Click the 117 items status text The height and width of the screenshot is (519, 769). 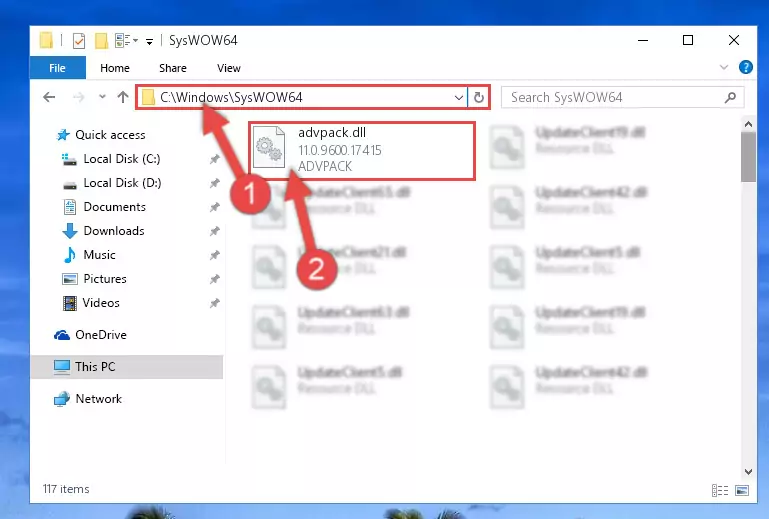pos(66,489)
